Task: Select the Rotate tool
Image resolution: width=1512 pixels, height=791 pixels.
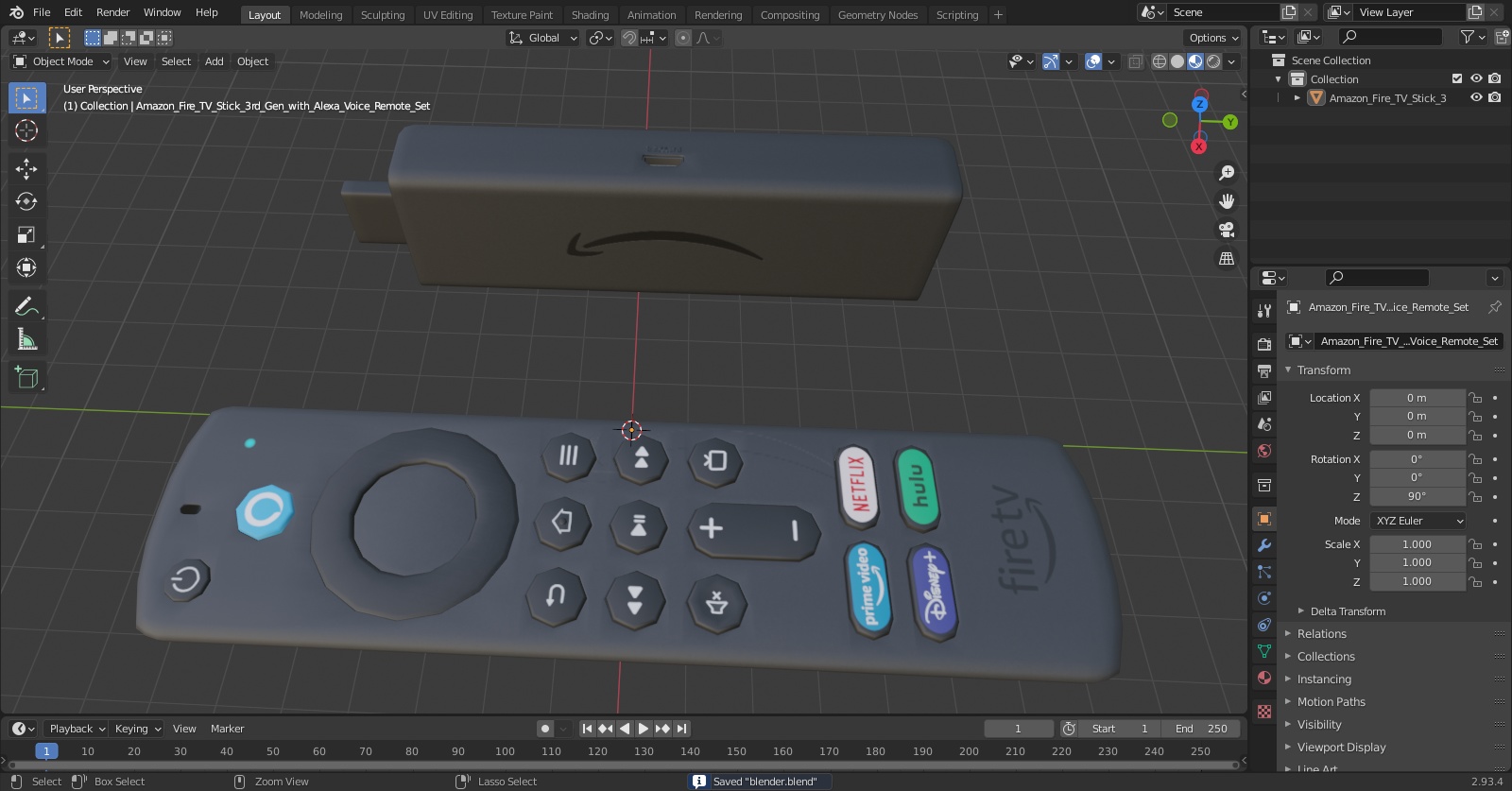Action: tap(26, 202)
